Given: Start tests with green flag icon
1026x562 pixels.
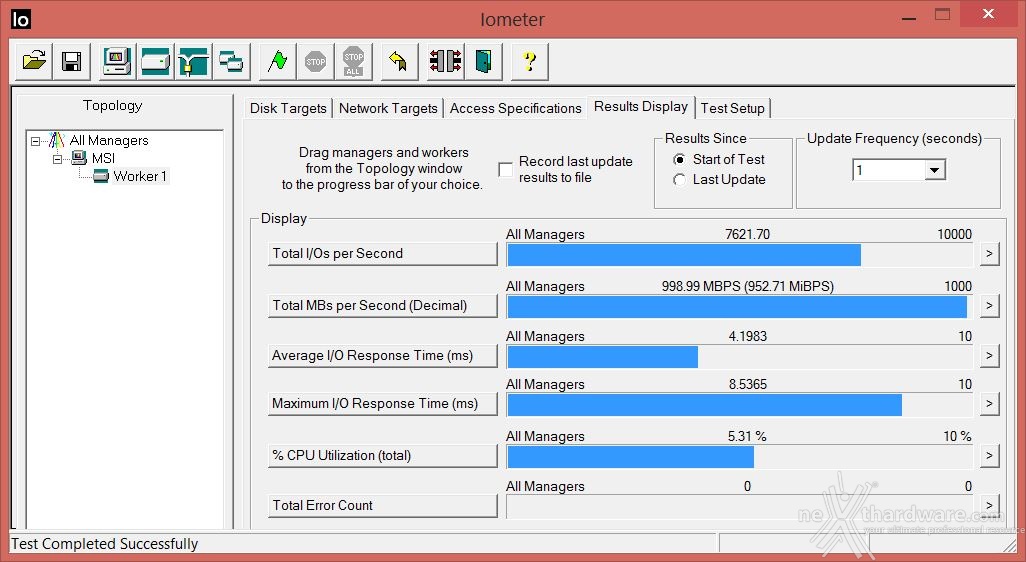Looking at the screenshot, I should (277, 61).
